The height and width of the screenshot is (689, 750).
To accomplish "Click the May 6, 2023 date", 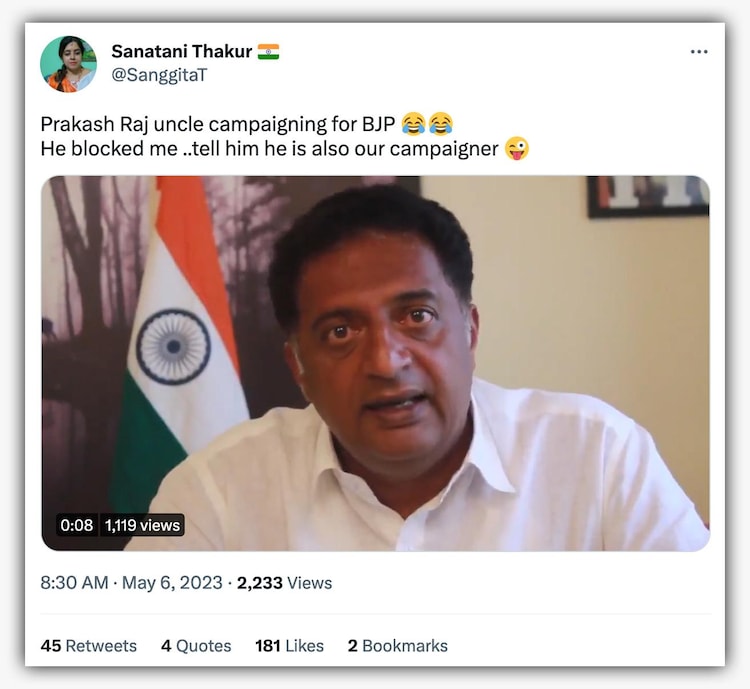I will 172,583.
